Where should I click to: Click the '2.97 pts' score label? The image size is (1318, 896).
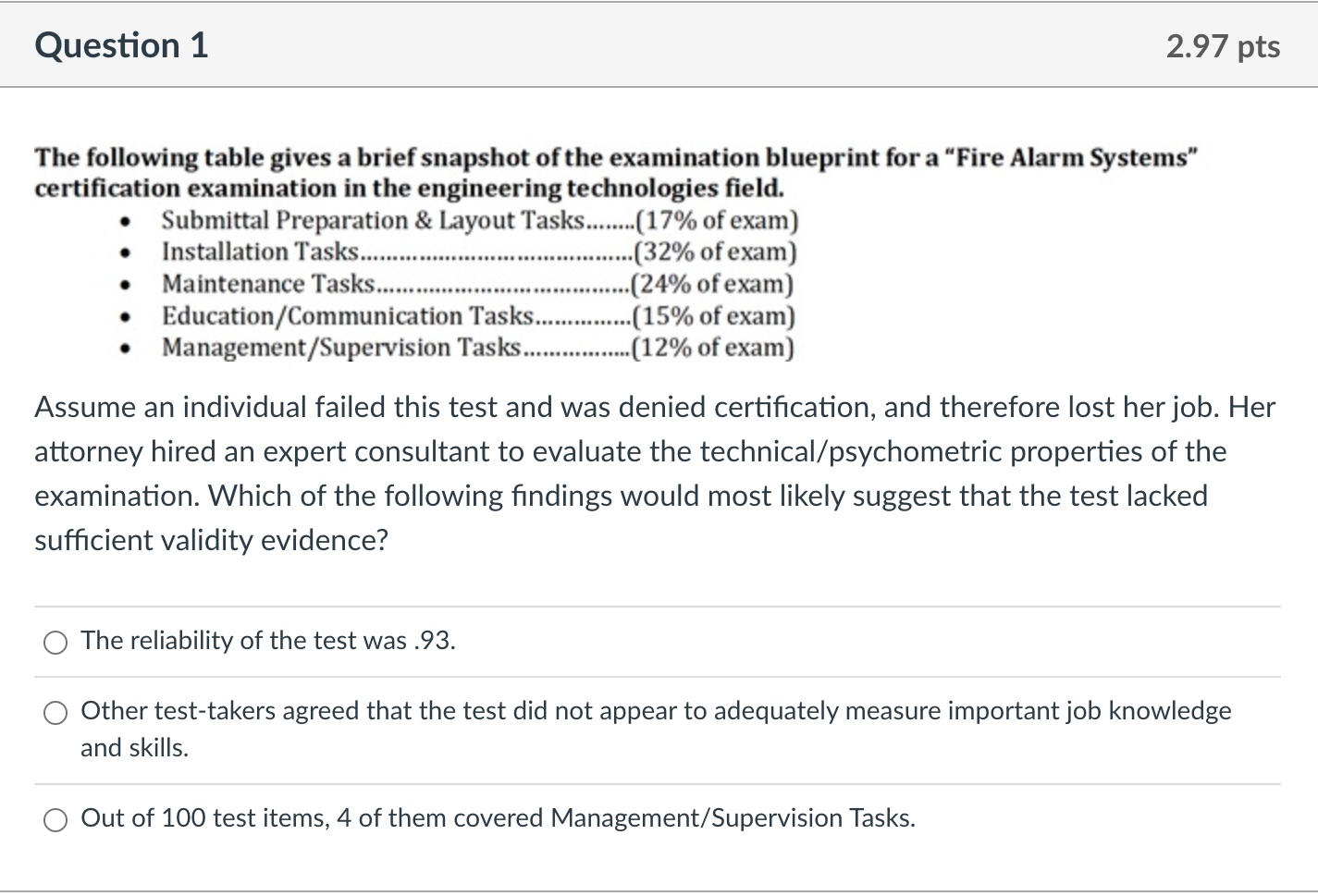click(1223, 46)
